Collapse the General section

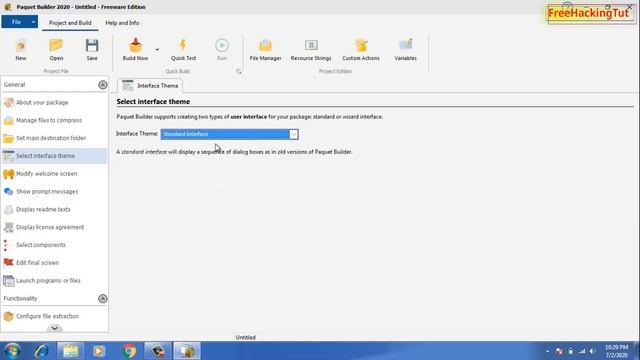click(x=102, y=84)
